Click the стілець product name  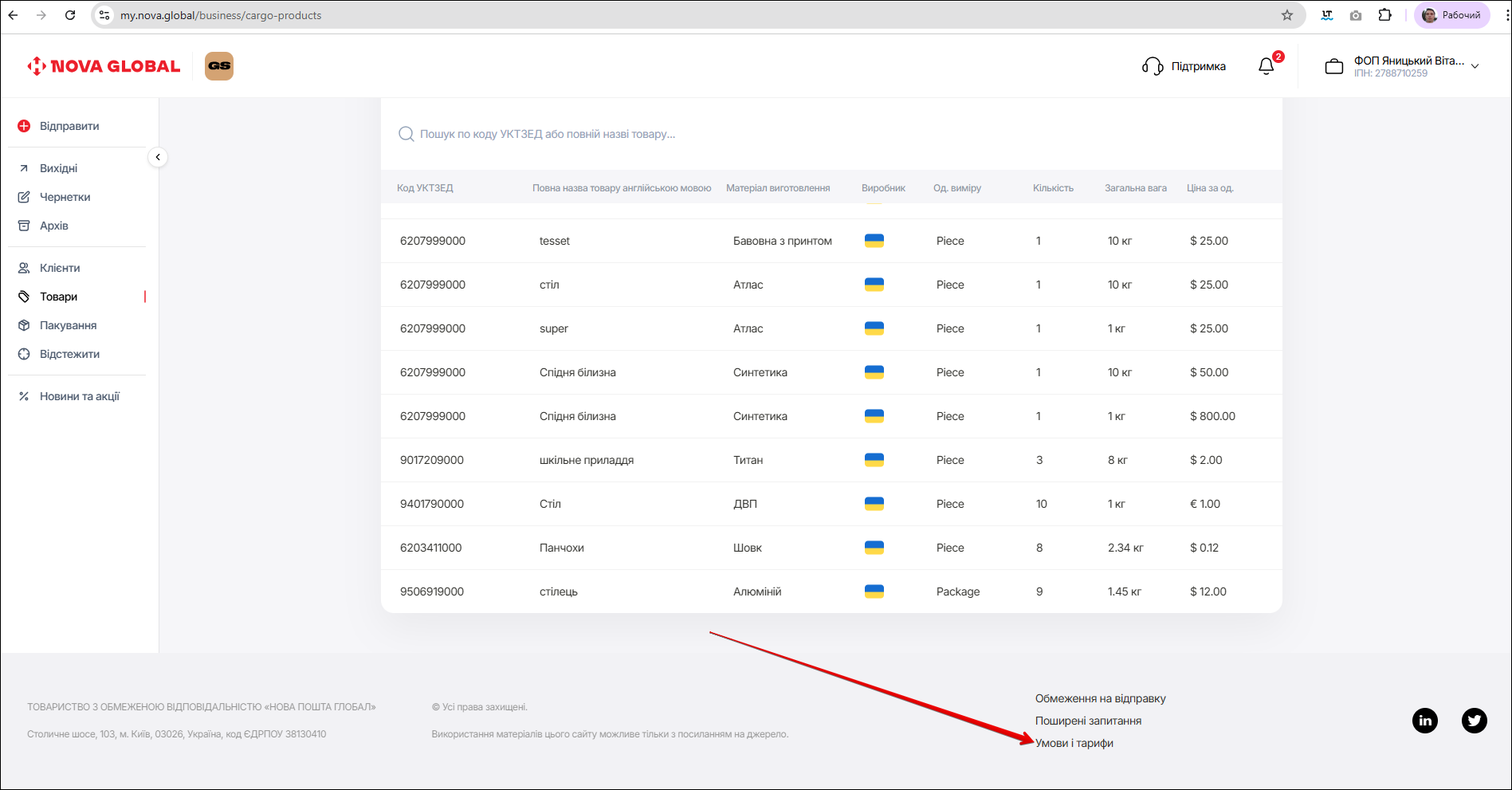pos(559,592)
